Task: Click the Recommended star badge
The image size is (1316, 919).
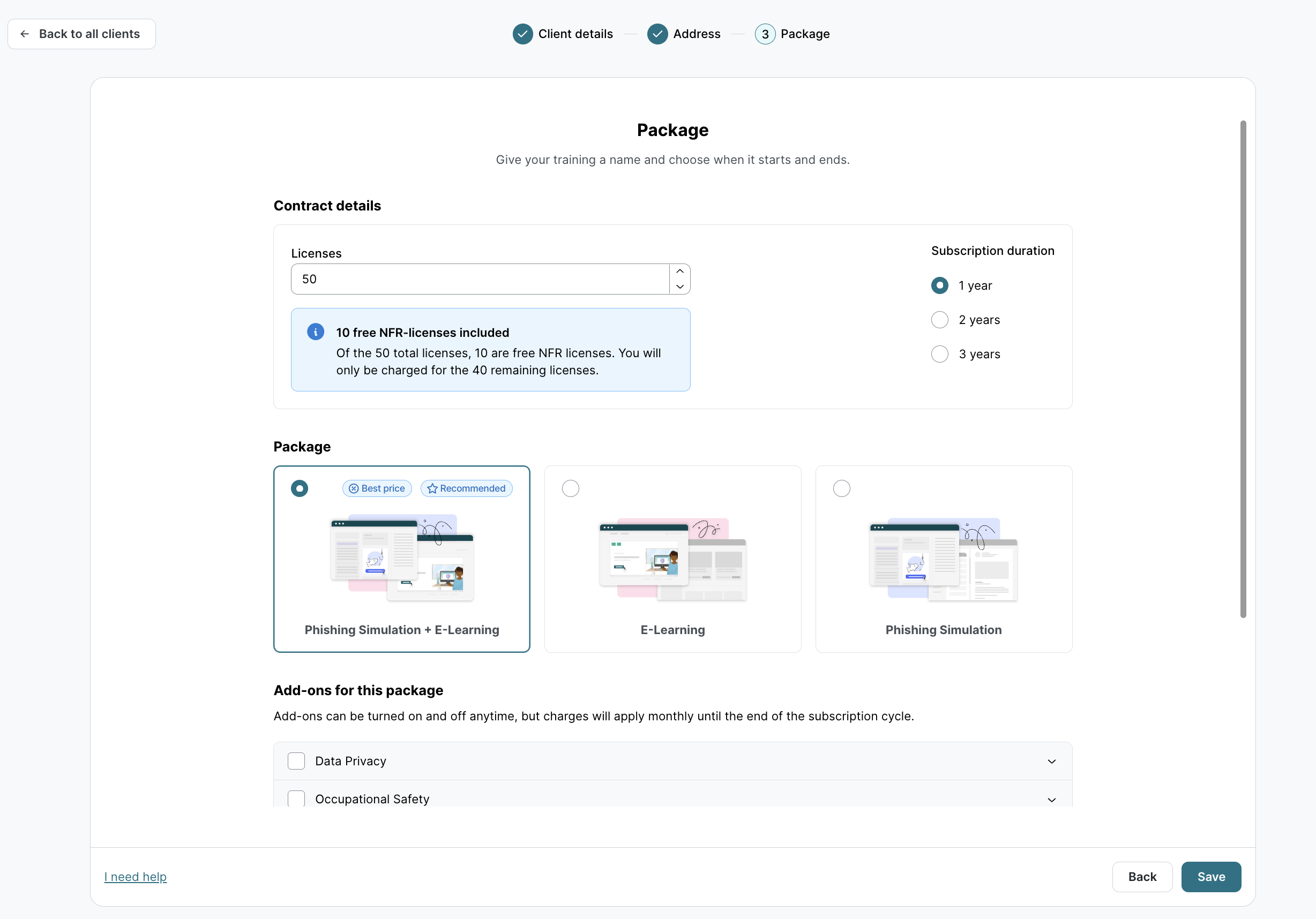Action: [466, 488]
